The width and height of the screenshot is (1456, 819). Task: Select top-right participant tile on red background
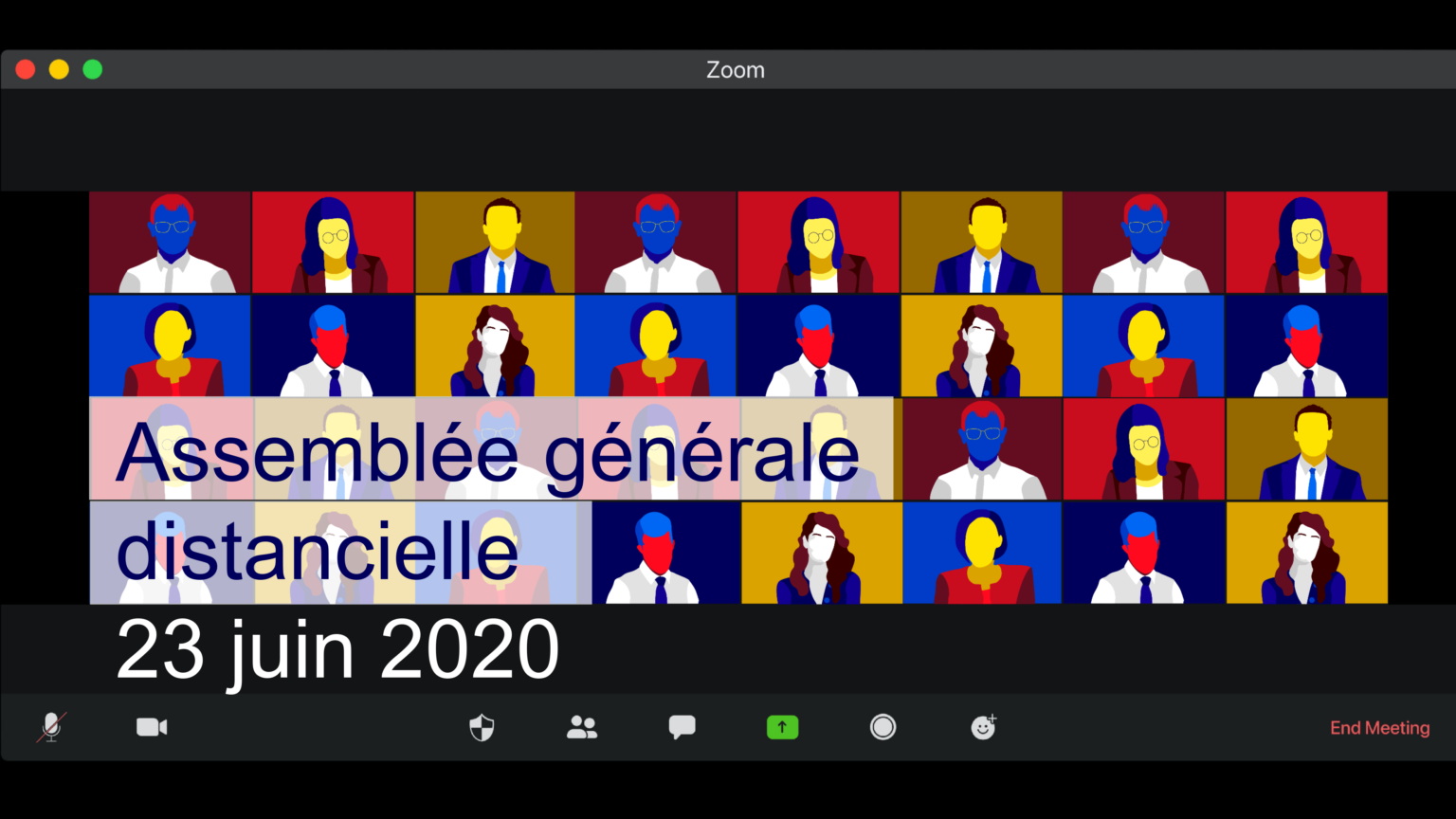(1306, 243)
